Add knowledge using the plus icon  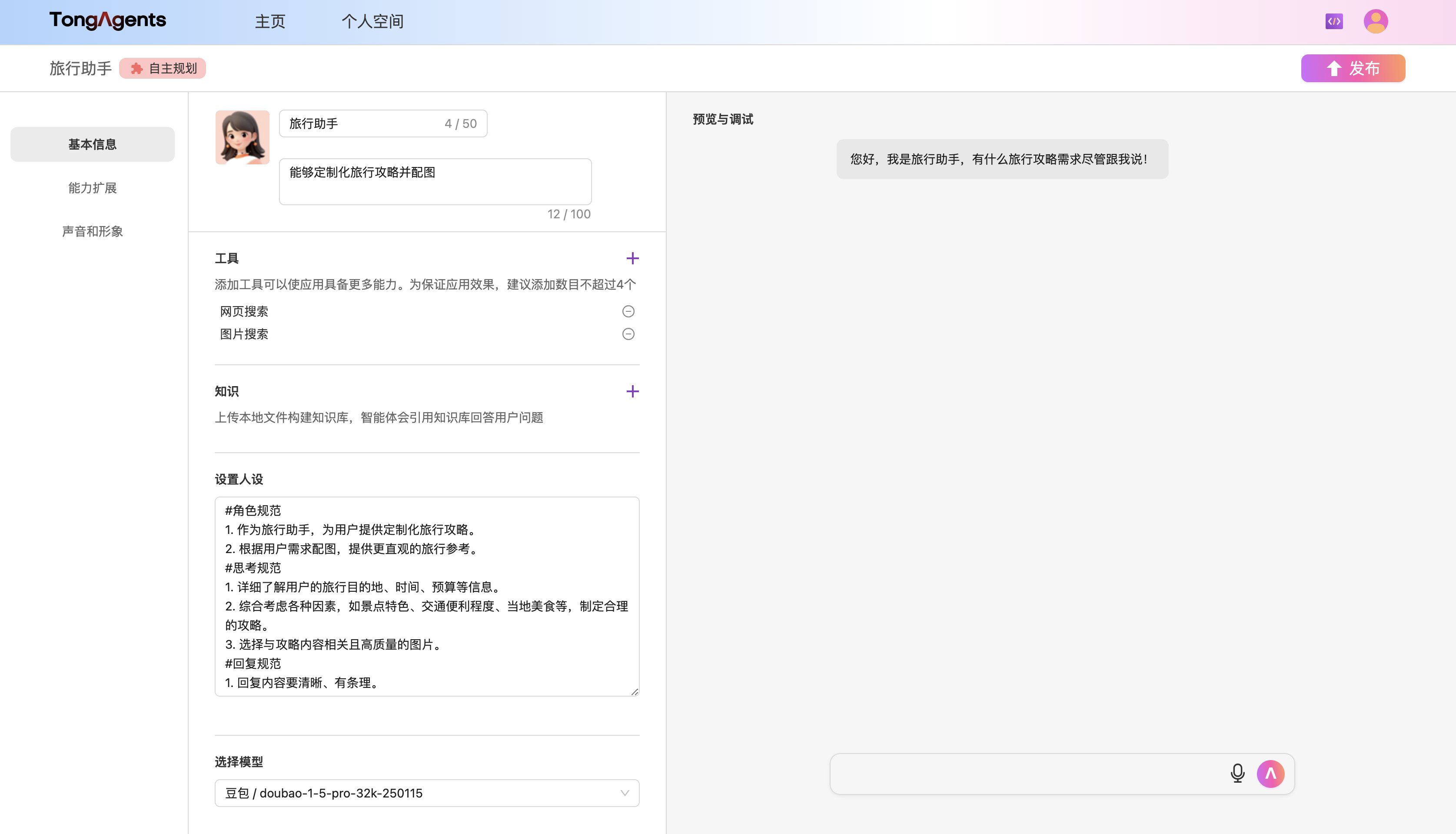tap(633, 391)
